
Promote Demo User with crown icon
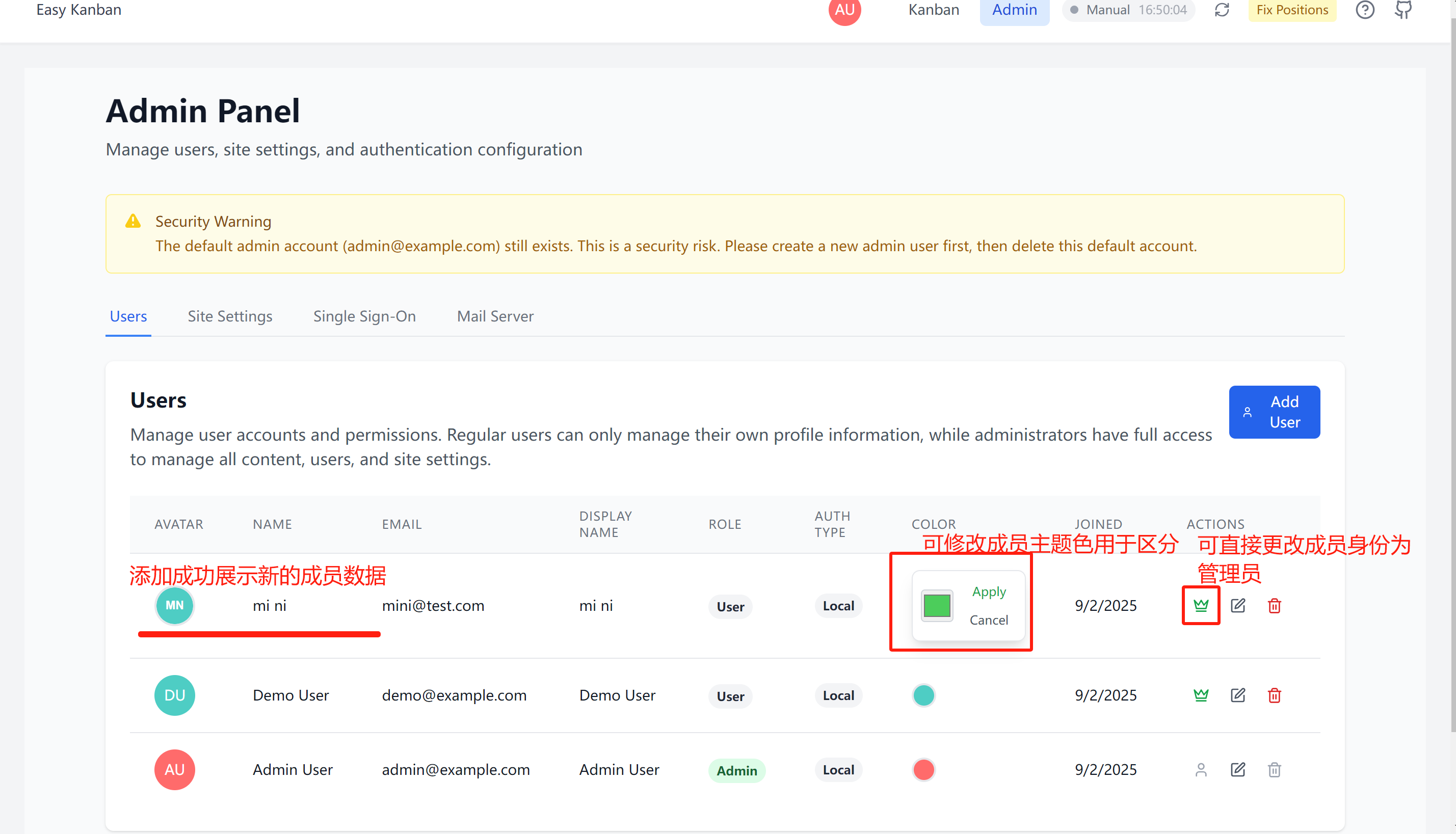[x=1201, y=695]
